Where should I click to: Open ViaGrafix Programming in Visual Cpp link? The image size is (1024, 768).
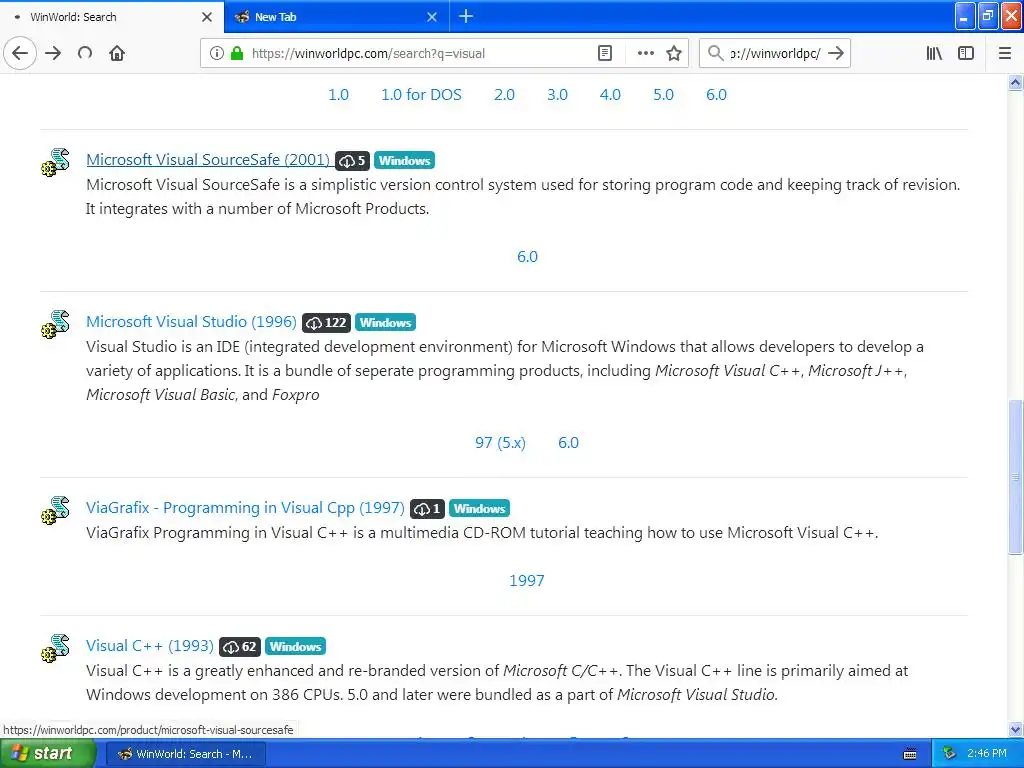pos(245,507)
